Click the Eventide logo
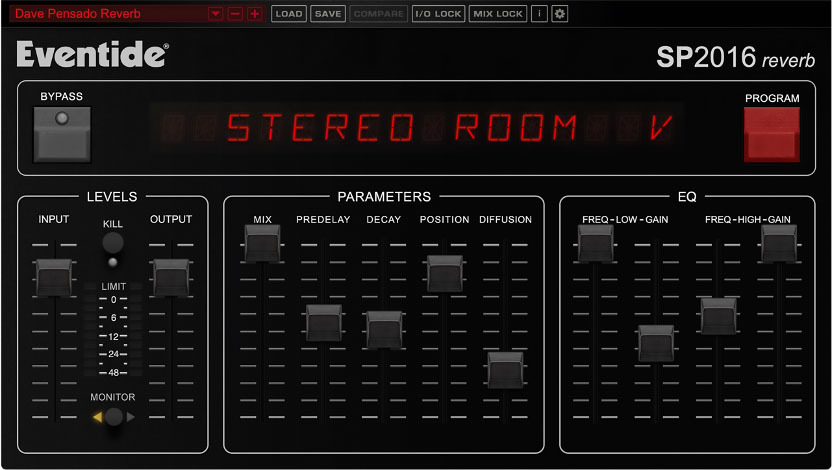Viewport: 832px width, 470px height. coord(92,54)
